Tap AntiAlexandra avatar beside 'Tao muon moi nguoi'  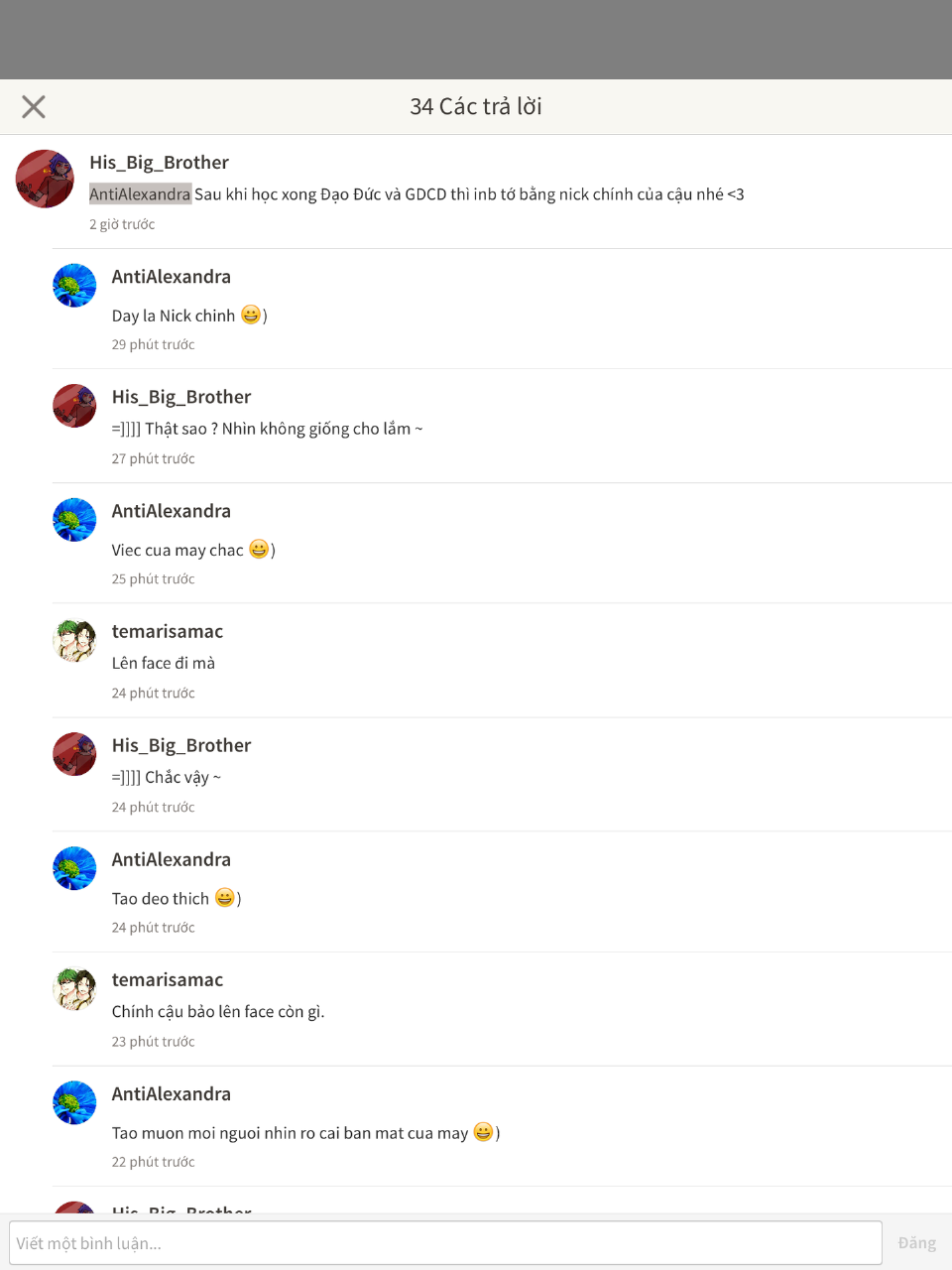pyautogui.click(x=74, y=1102)
